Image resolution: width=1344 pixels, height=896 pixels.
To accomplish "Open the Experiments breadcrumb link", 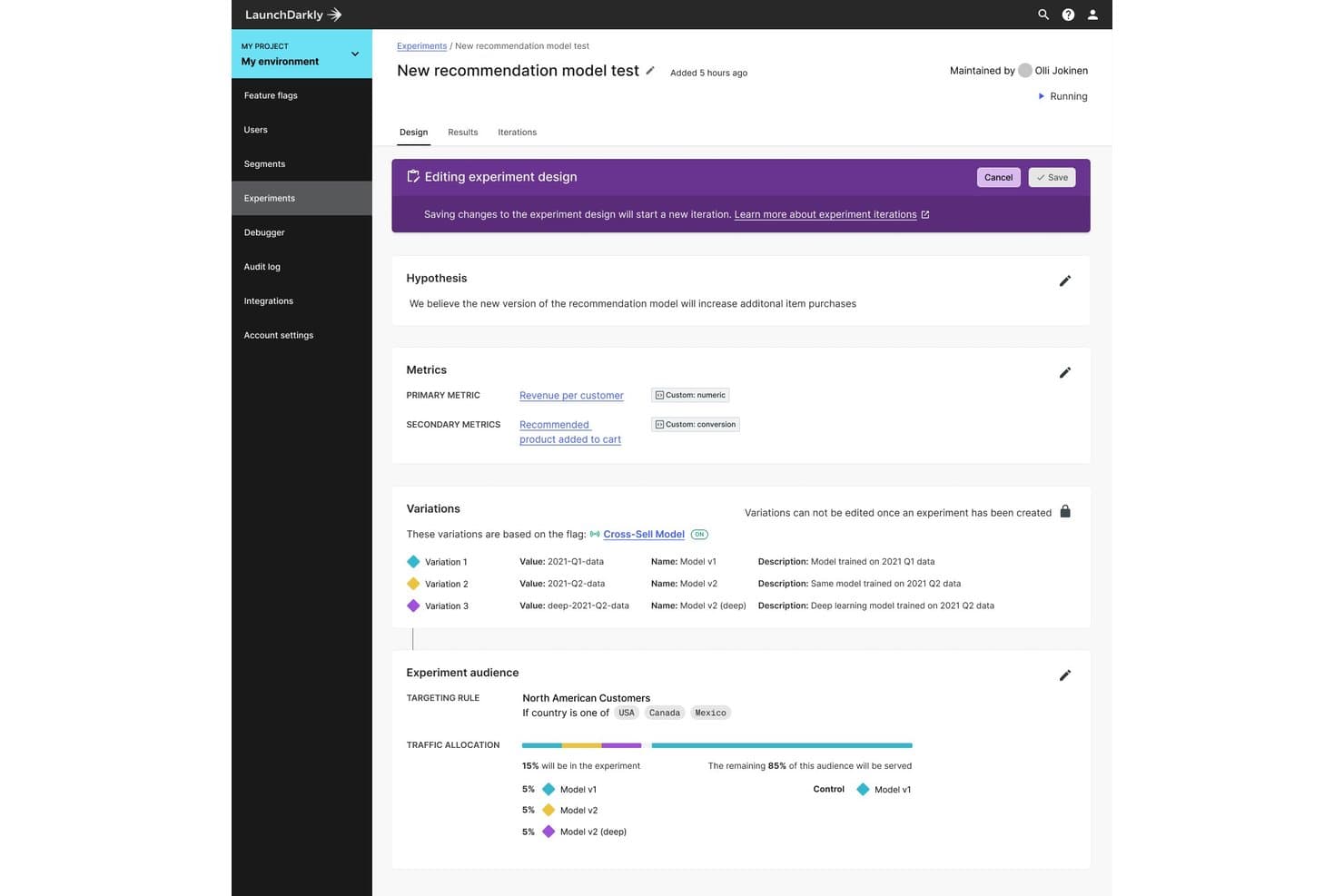I will click(421, 45).
